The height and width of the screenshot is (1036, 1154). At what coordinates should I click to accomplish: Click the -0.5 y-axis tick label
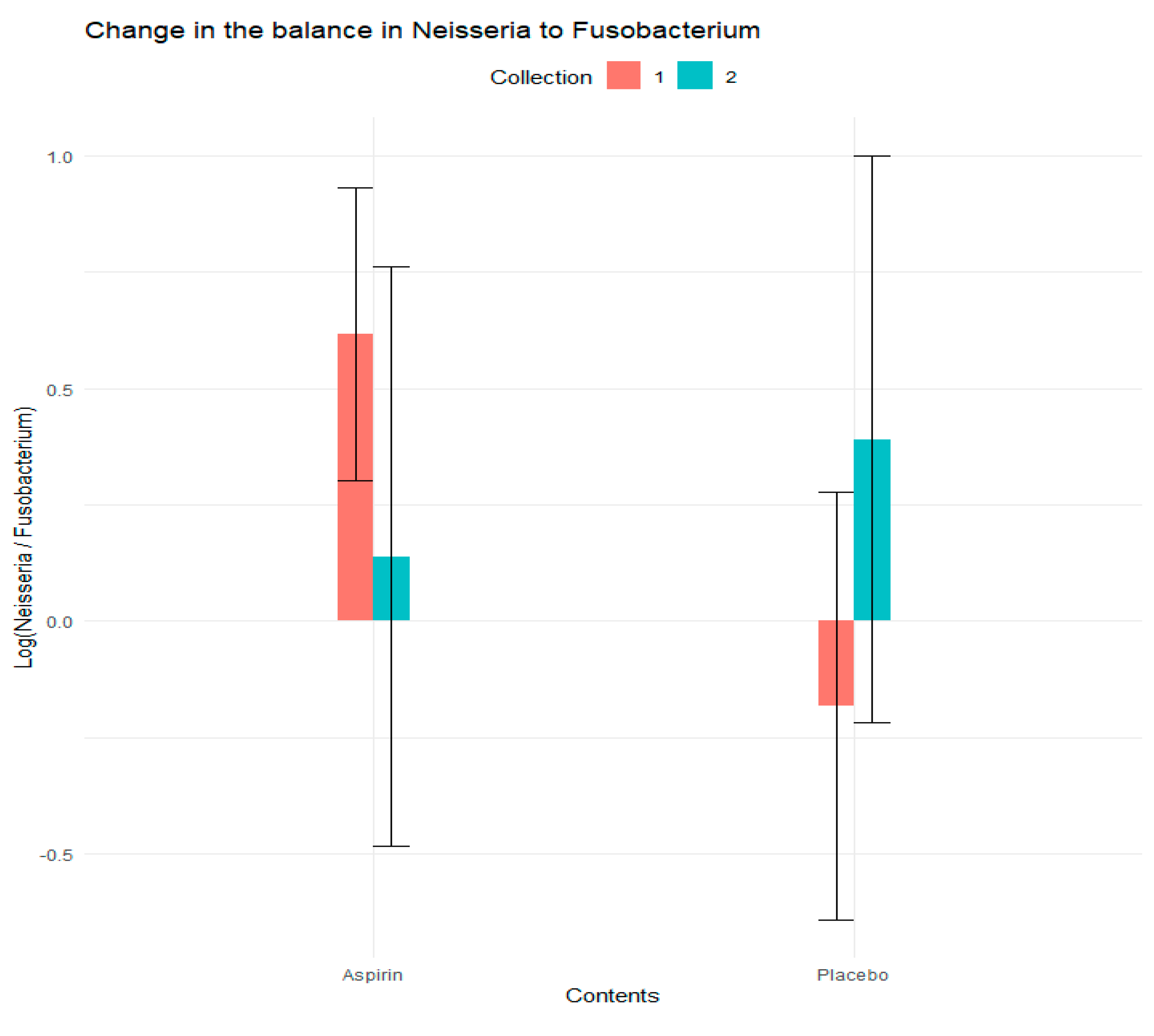point(56,855)
